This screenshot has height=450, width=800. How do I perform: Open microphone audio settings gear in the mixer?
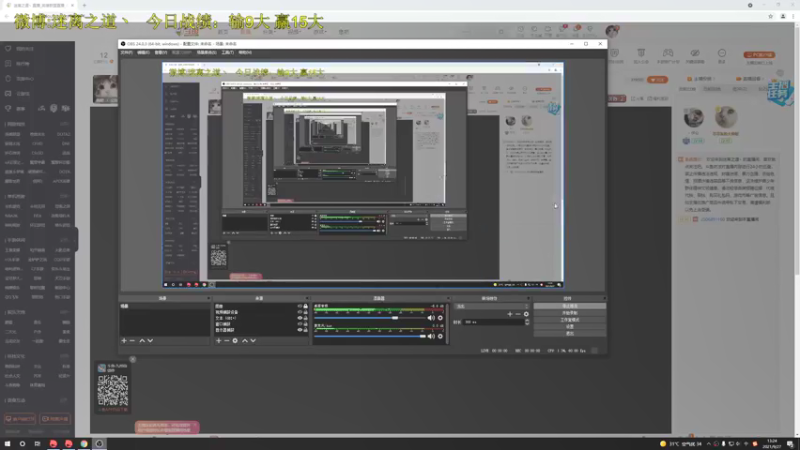point(440,336)
